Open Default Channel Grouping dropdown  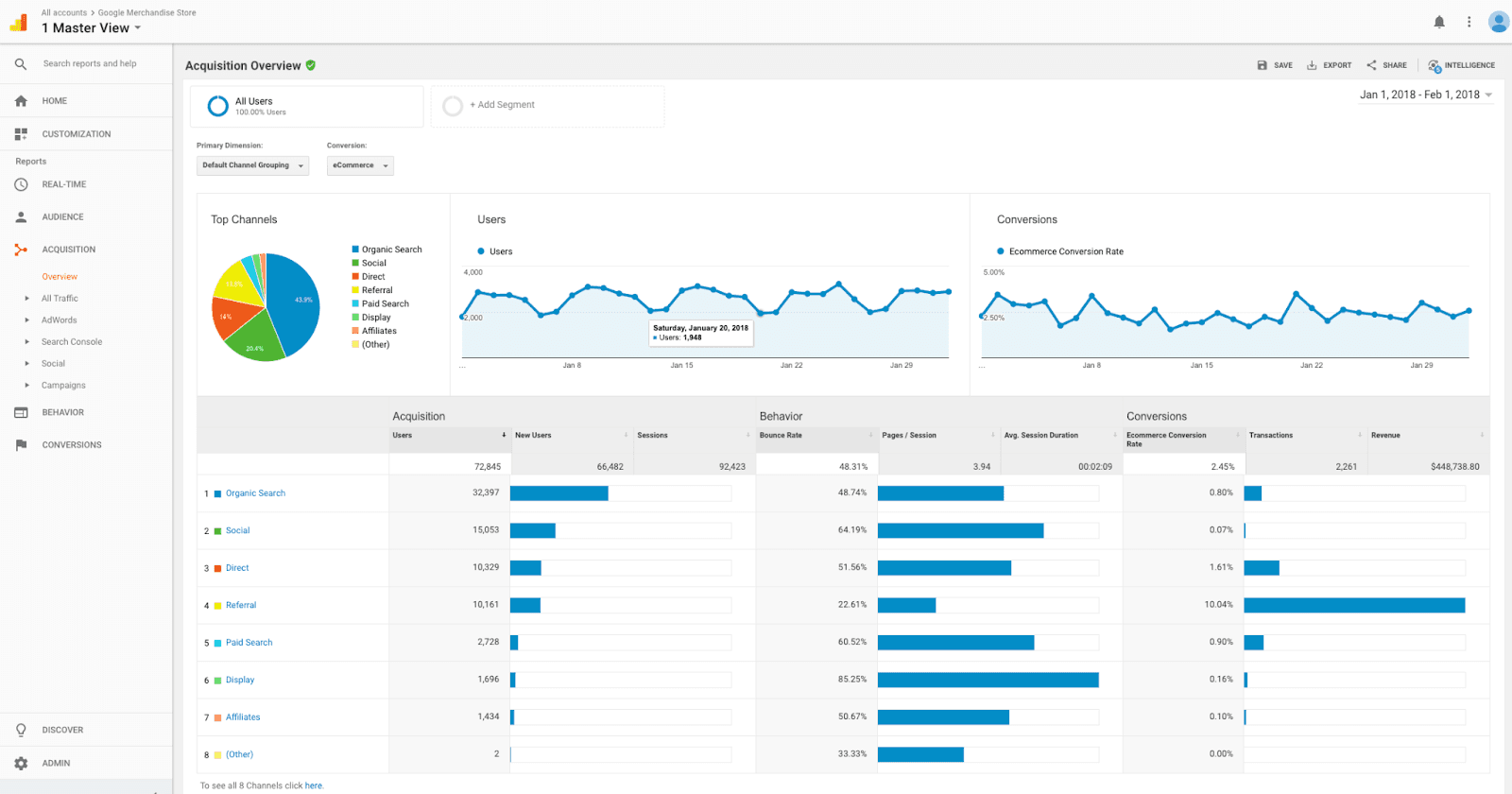(252, 165)
